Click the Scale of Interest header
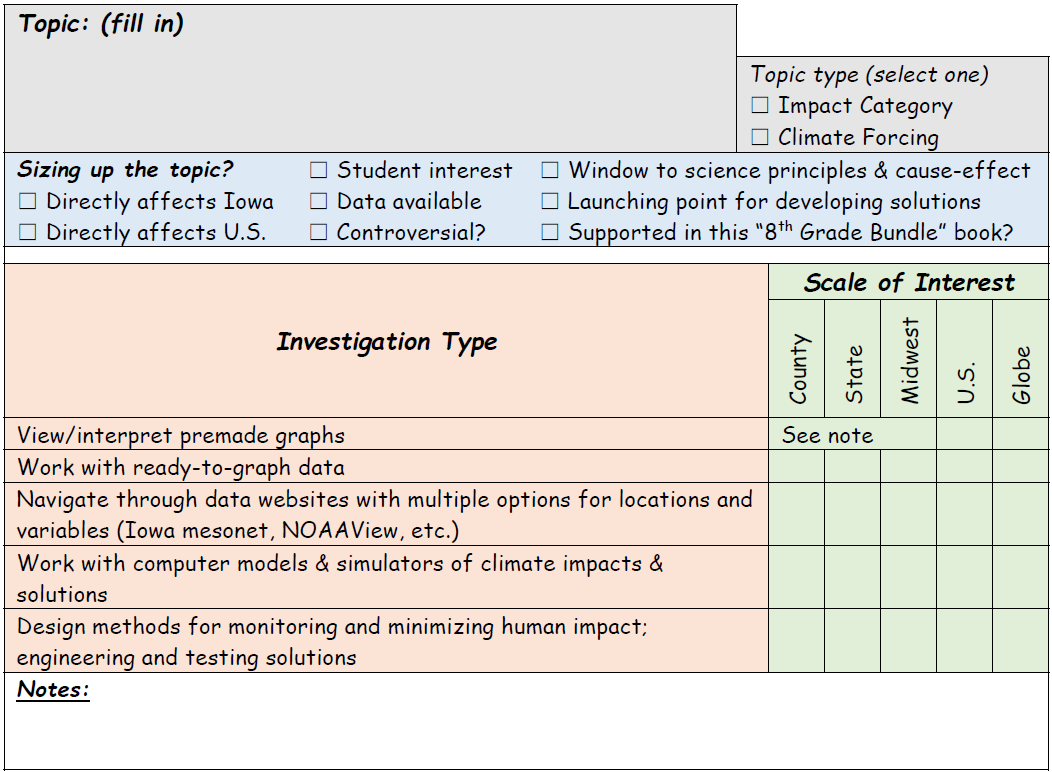Screen dimensions: 1052x772 pyautogui.click(x=908, y=283)
